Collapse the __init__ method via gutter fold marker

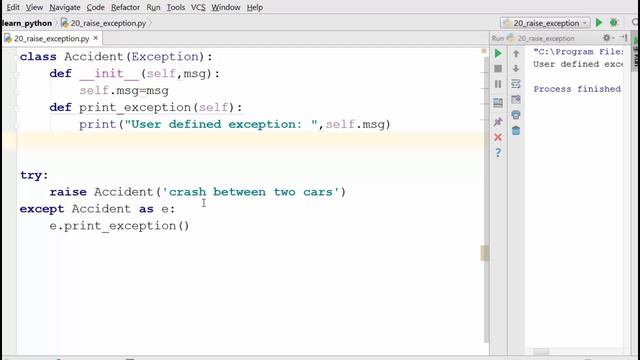(x=16, y=74)
